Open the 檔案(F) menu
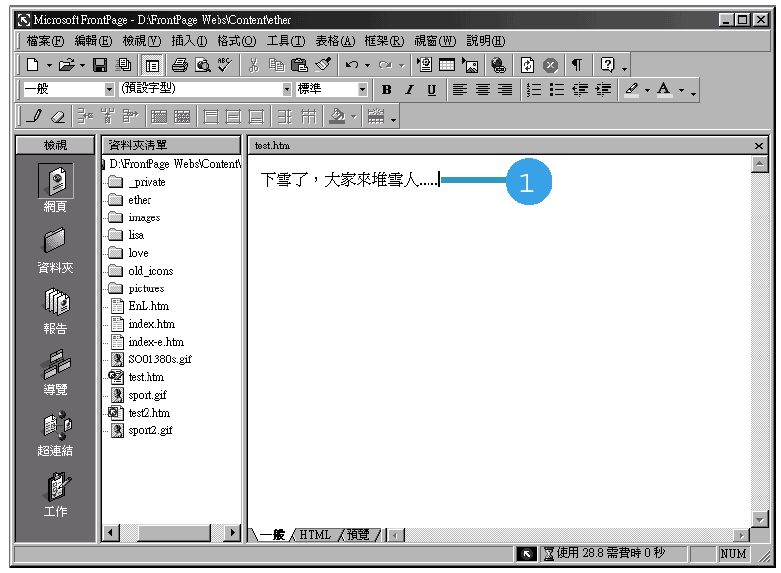This screenshot has height=573, width=781. coord(45,41)
